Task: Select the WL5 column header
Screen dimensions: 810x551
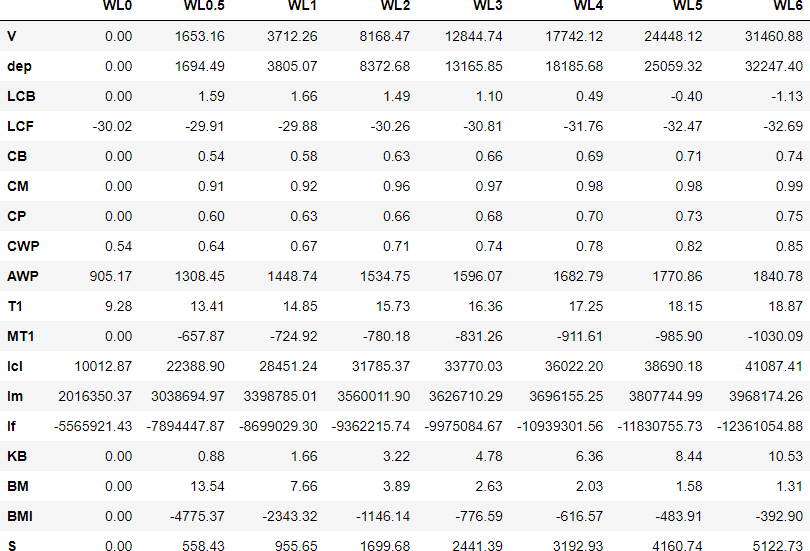Action: click(x=688, y=6)
